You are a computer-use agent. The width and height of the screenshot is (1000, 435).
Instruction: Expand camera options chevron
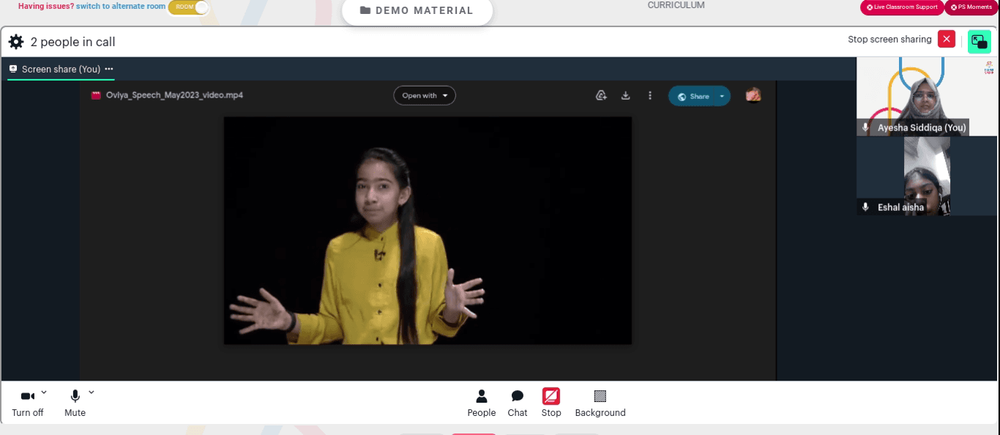click(44, 392)
